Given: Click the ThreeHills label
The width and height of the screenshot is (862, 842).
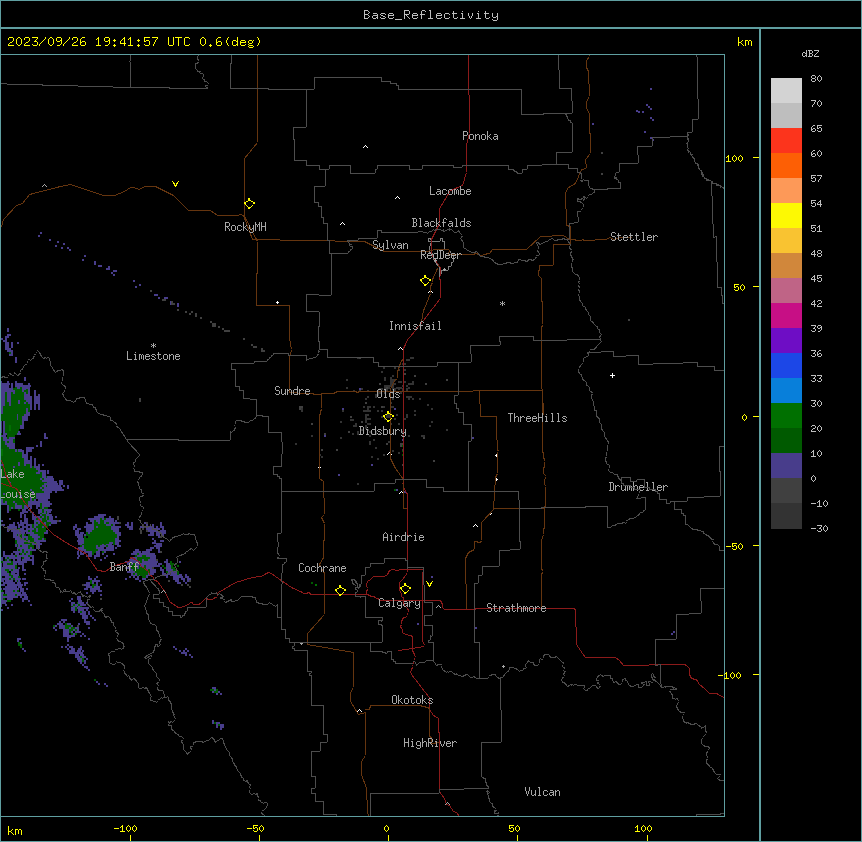Looking at the screenshot, I should 537,418.
